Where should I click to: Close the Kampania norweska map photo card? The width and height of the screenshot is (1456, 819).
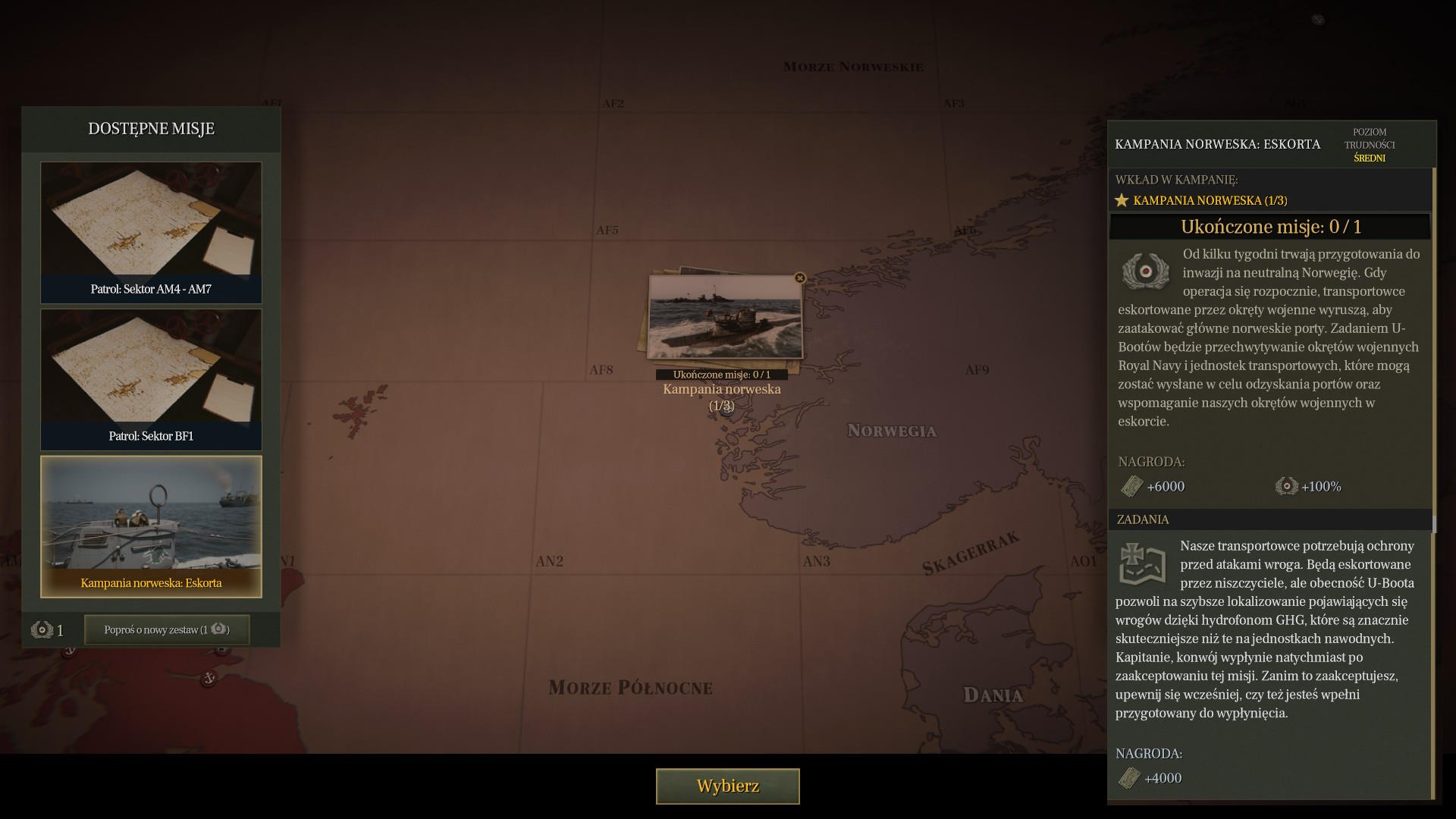[799, 278]
